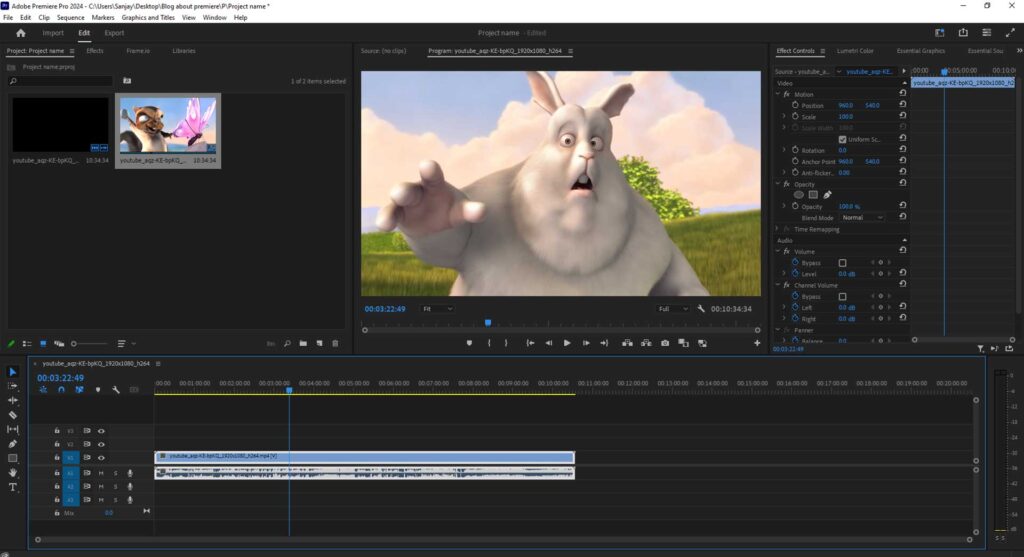Step forward one frame
Viewport: 1024px width, 557px height.
point(586,343)
